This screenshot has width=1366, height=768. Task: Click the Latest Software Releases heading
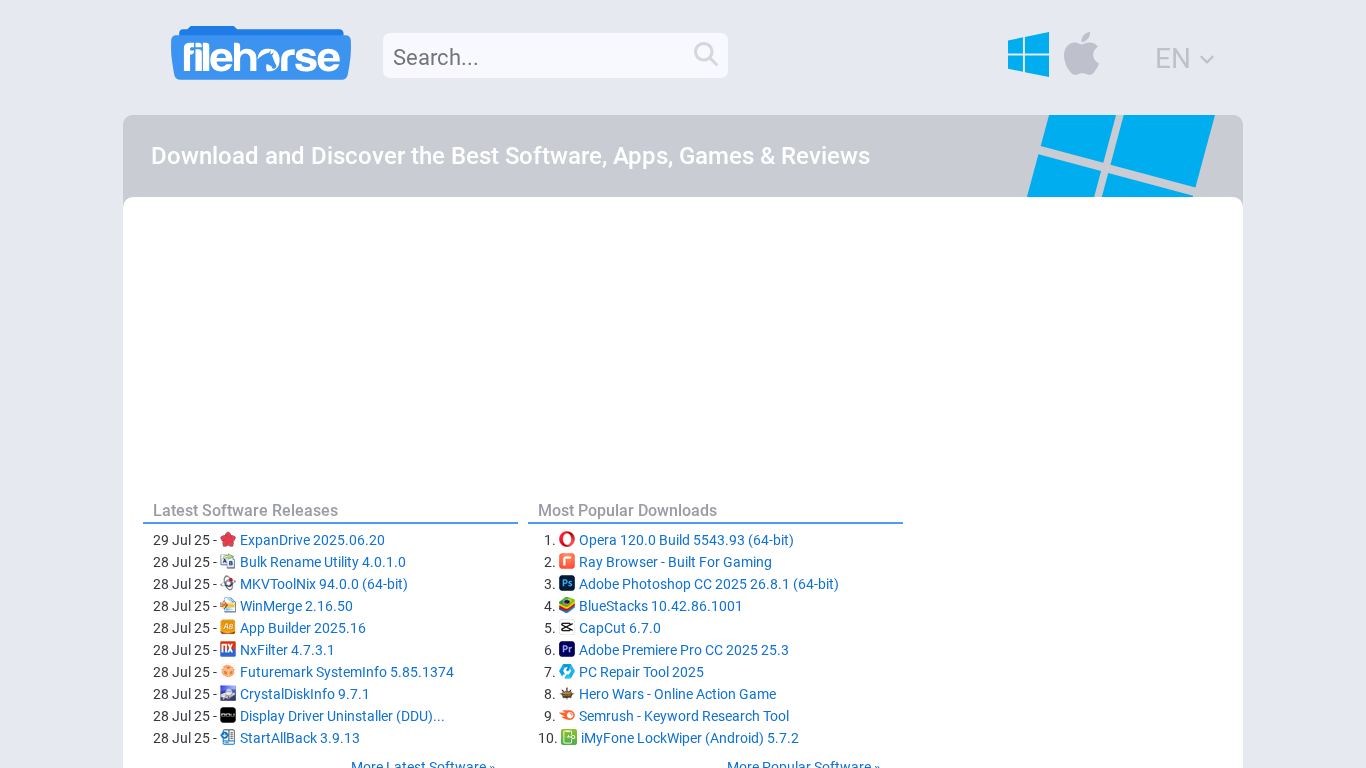[245, 510]
